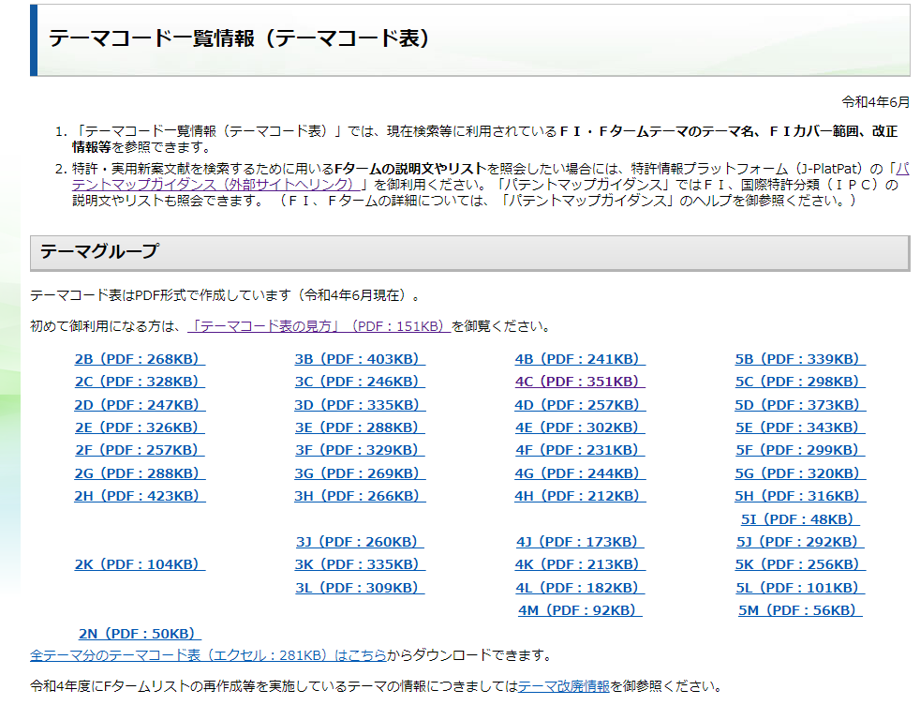Open the 4H (PDF: 212KB) link
920x720 pixels.
click(x=580, y=496)
